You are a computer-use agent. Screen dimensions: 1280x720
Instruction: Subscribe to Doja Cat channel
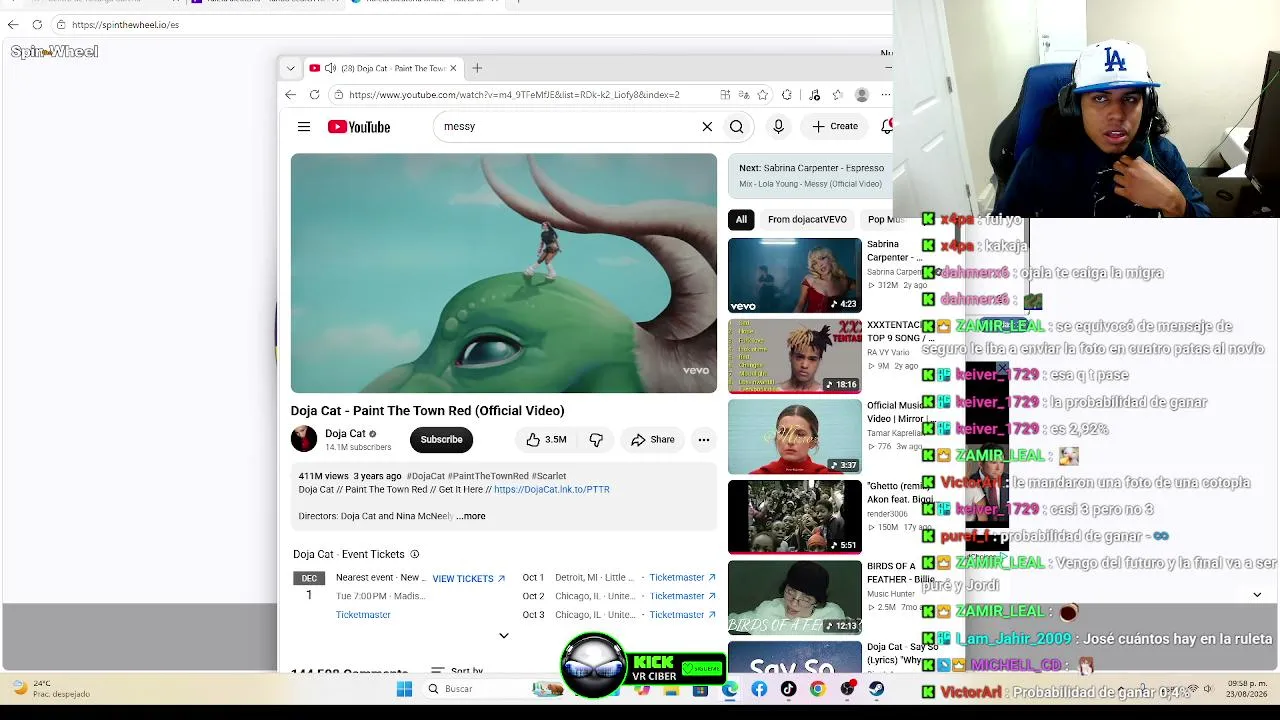coord(441,439)
